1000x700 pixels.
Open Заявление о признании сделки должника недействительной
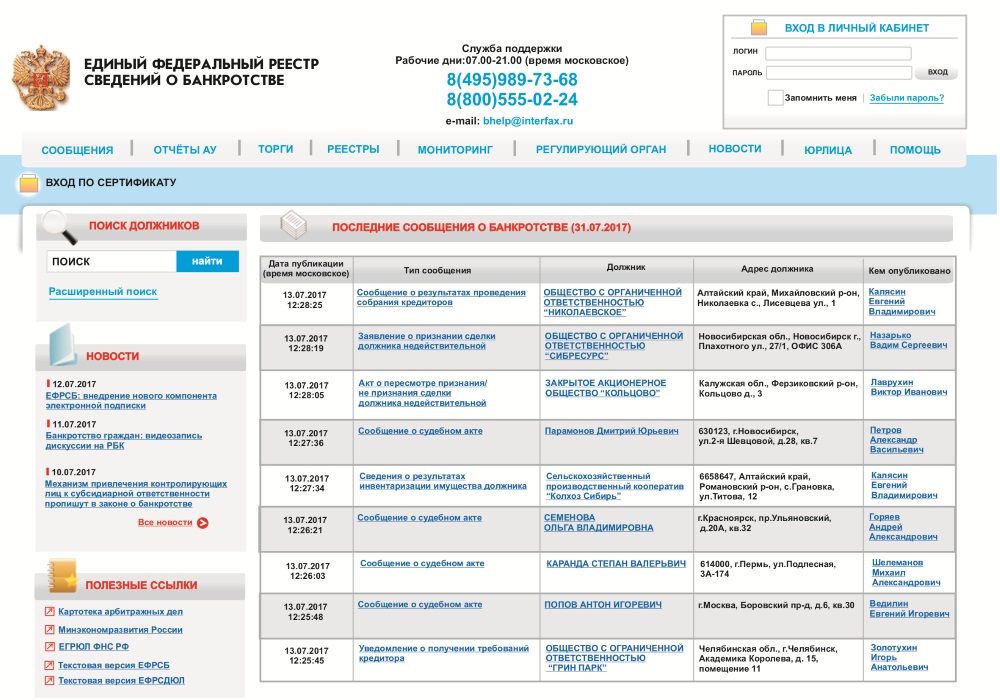tap(426, 340)
